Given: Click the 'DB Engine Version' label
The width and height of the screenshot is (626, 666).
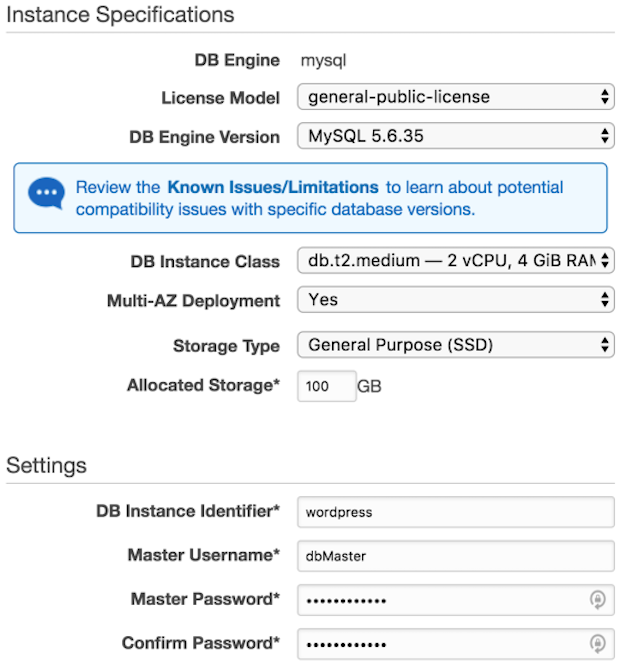Looking at the screenshot, I should click(204, 137).
